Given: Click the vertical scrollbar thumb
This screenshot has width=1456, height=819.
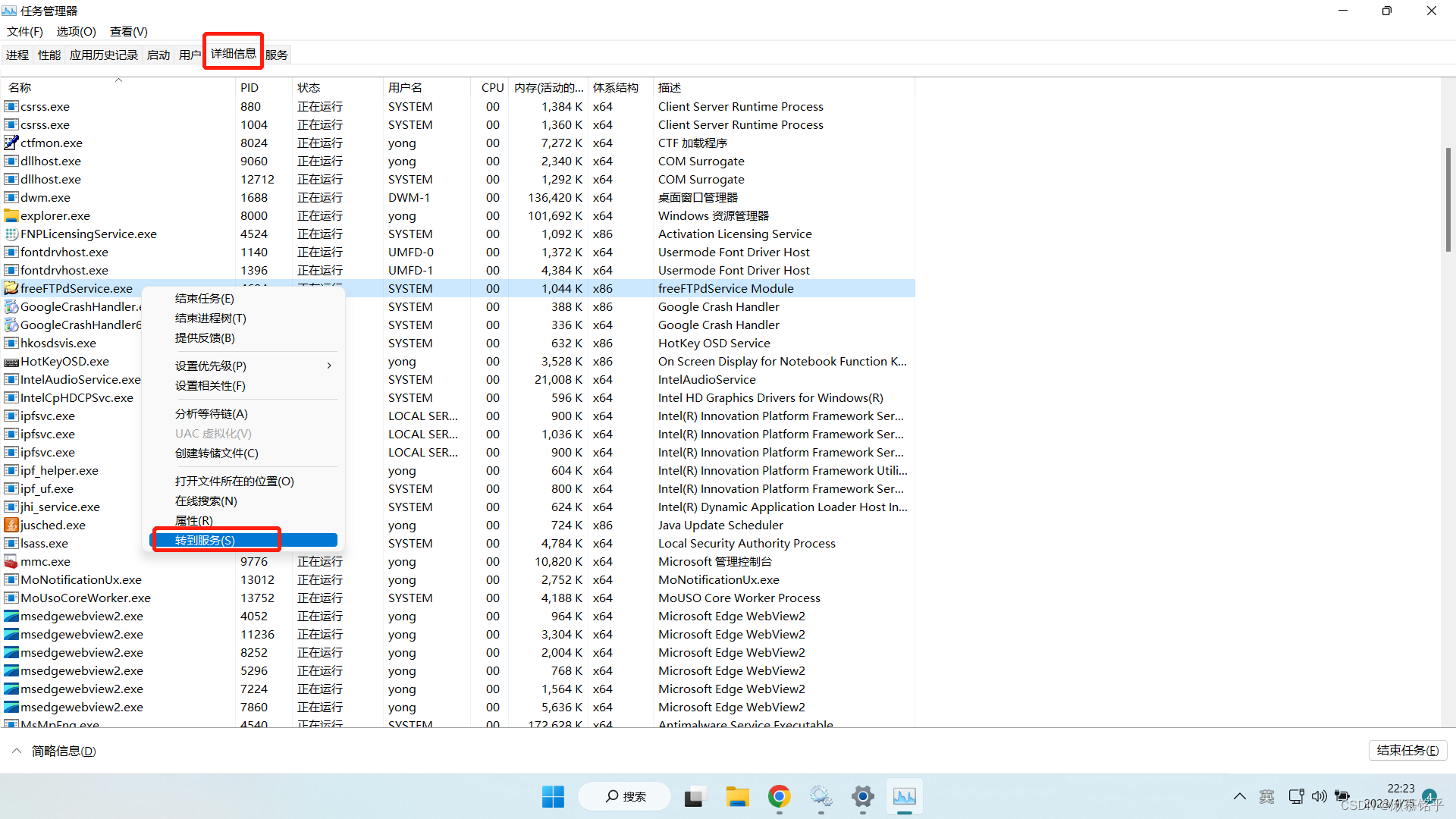Looking at the screenshot, I should click(x=1448, y=199).
